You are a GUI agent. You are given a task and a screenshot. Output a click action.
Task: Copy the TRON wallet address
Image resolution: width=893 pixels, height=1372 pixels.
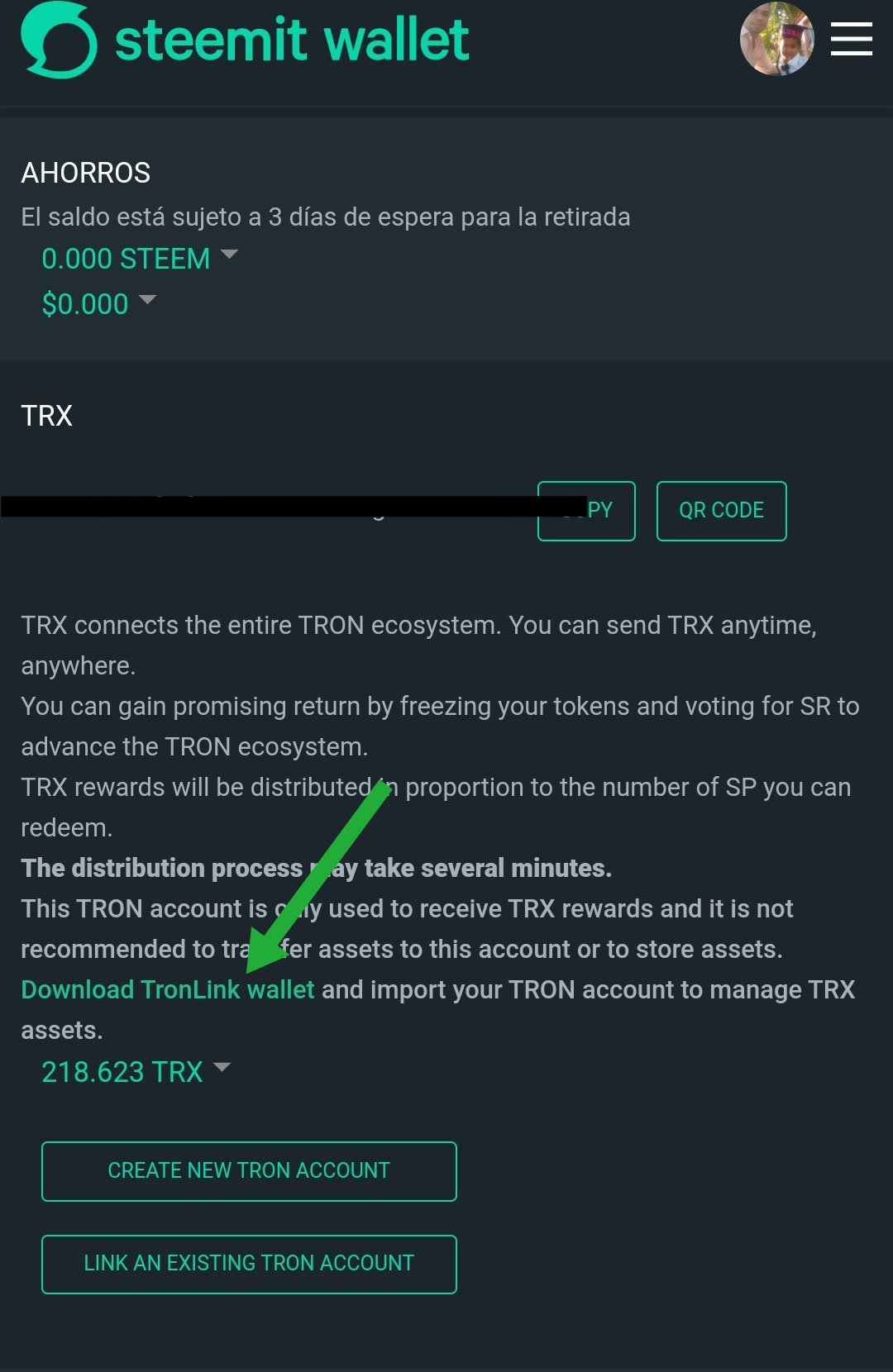click(x=586, y=510)
